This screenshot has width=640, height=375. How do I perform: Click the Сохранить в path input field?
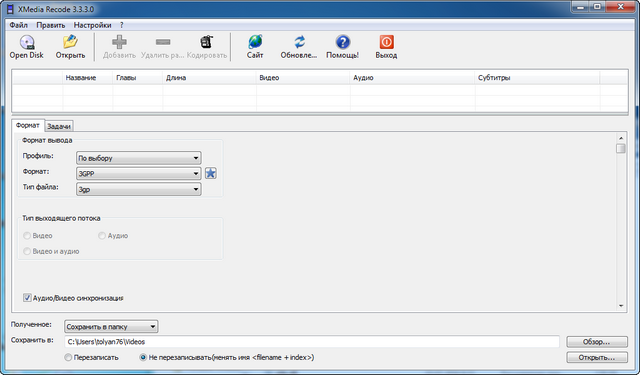[x=312, y=342]
